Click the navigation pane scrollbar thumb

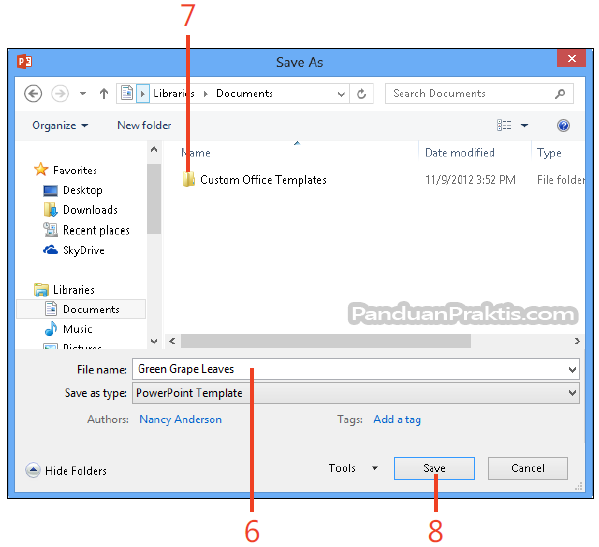tap(154, 199)
